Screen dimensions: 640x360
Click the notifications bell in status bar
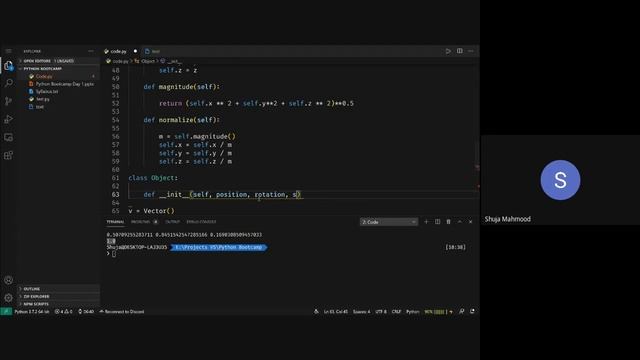473,311
